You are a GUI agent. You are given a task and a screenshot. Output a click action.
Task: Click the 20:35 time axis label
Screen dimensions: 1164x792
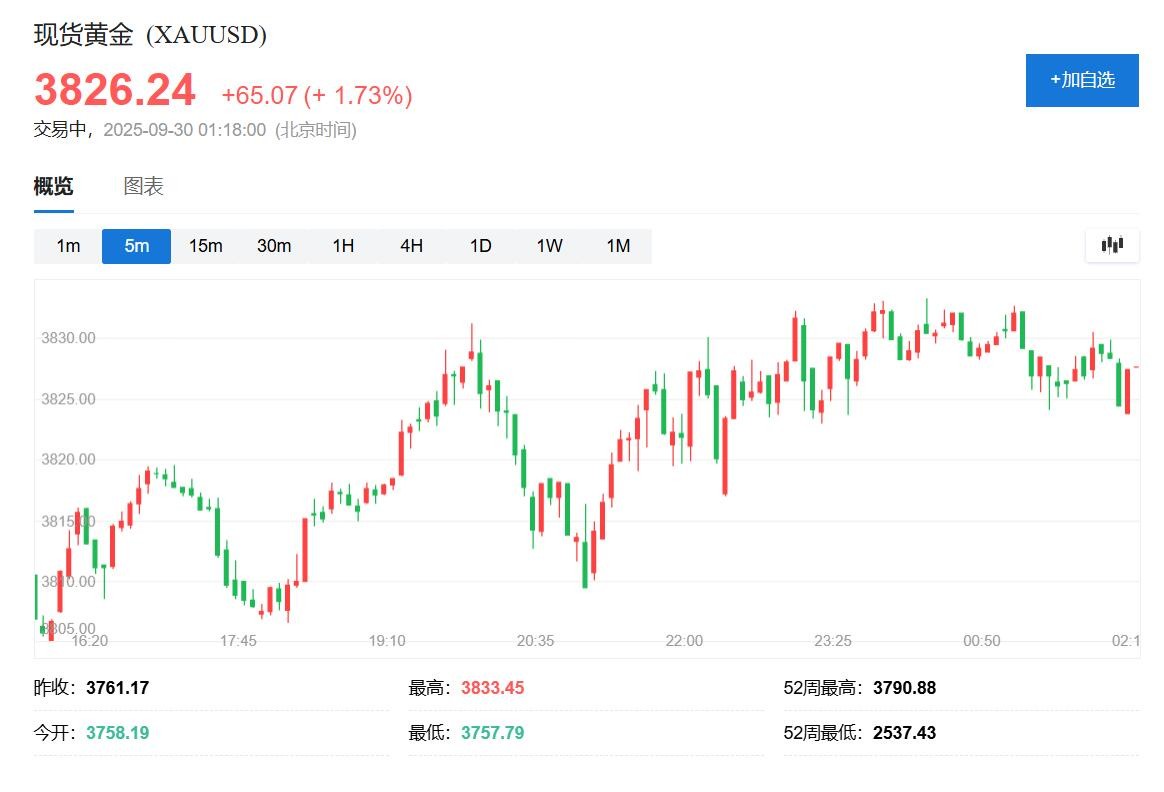coord(535,641)
